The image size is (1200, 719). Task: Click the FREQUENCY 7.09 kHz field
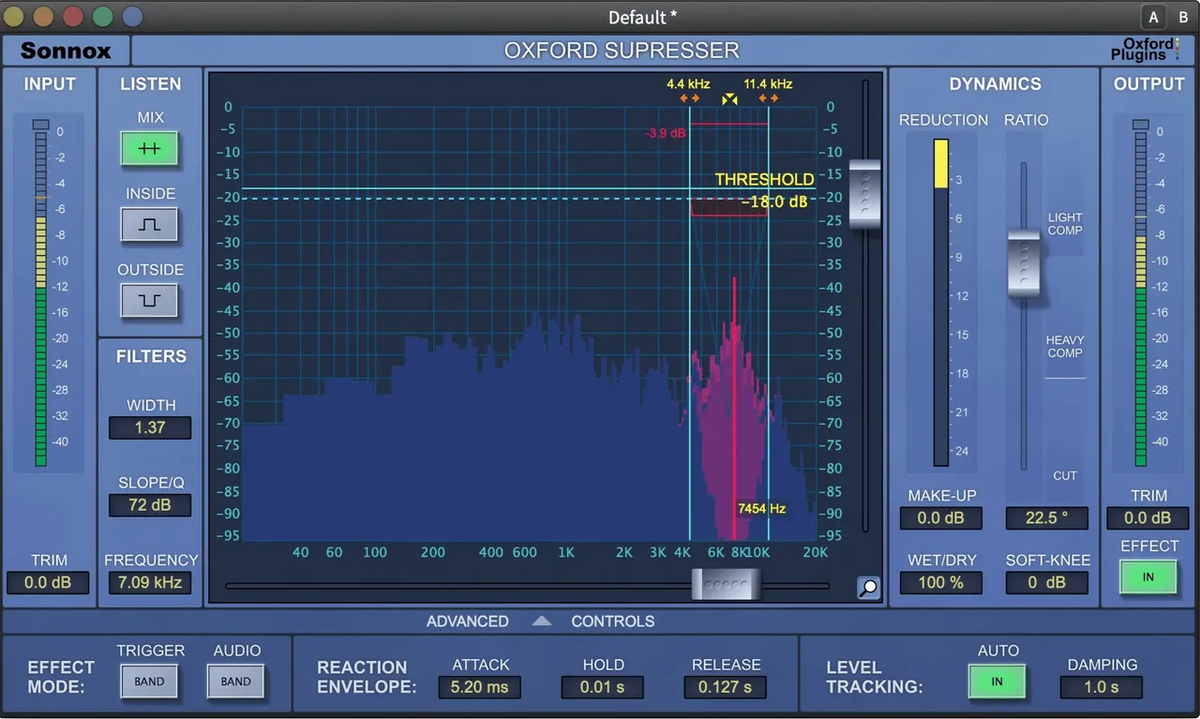click(149, 582)
